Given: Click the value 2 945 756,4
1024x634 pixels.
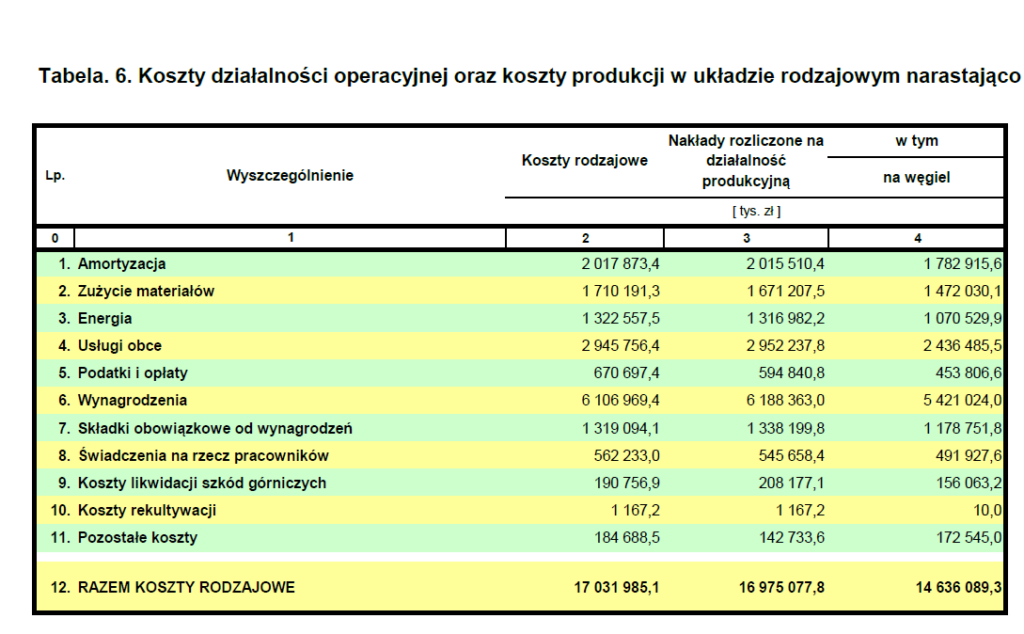Looking at the screenshot, I should 620,346.
